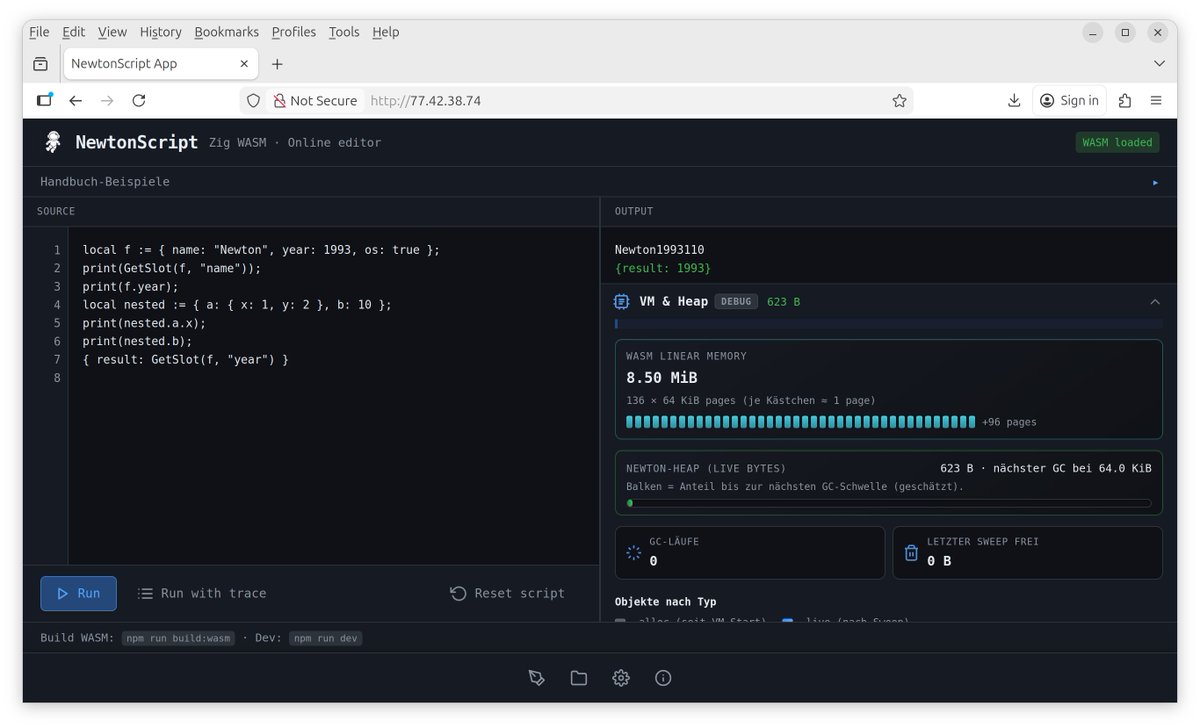Click the green 623 B heap size
Image resolution: width=1200 pixels, height=728 pixels.
point(784,301)
